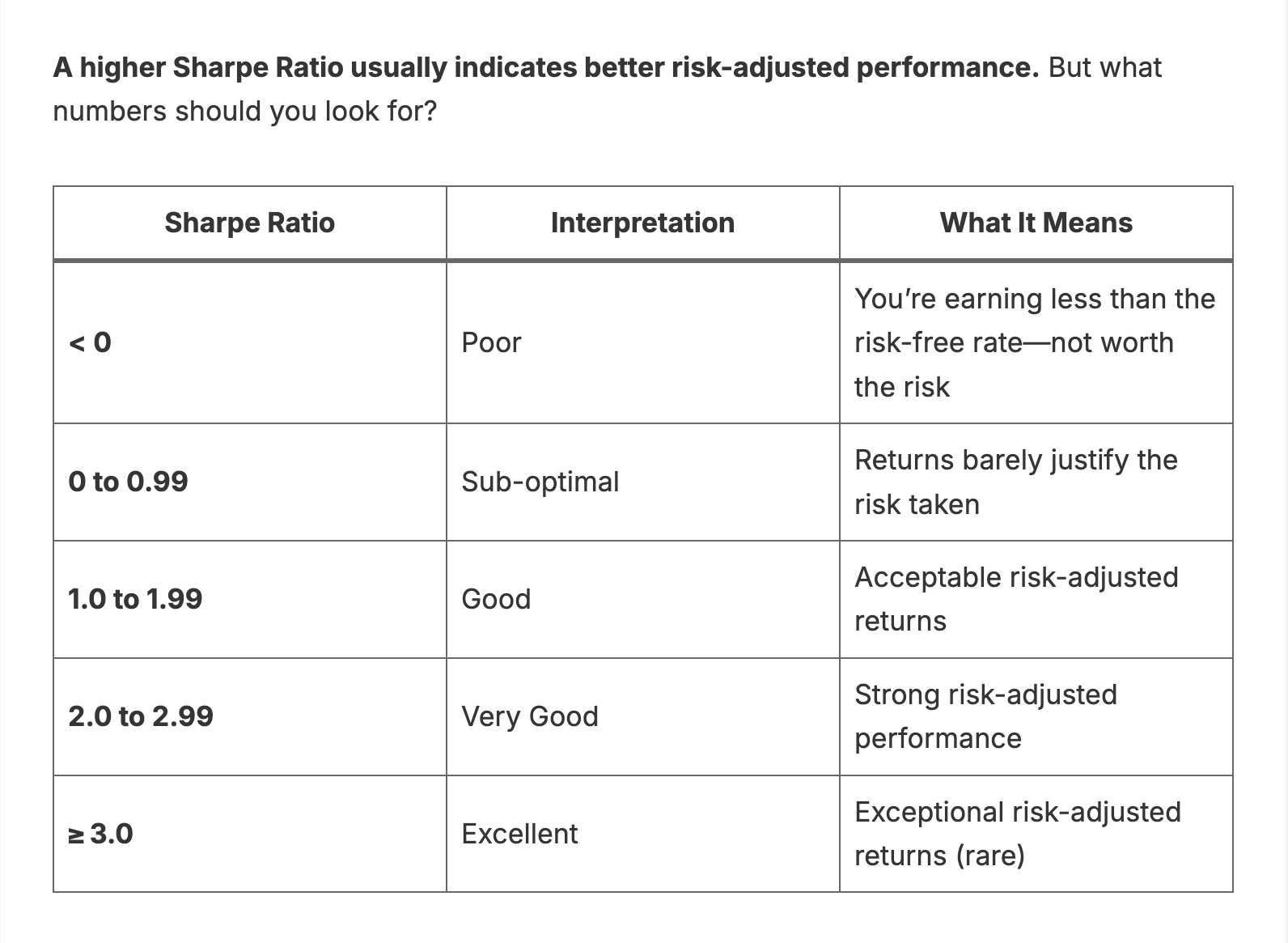This screenshot has height=943, width=1288.
Task: Select the '< 0' ratio cell
Action: (x=91, y=342)
